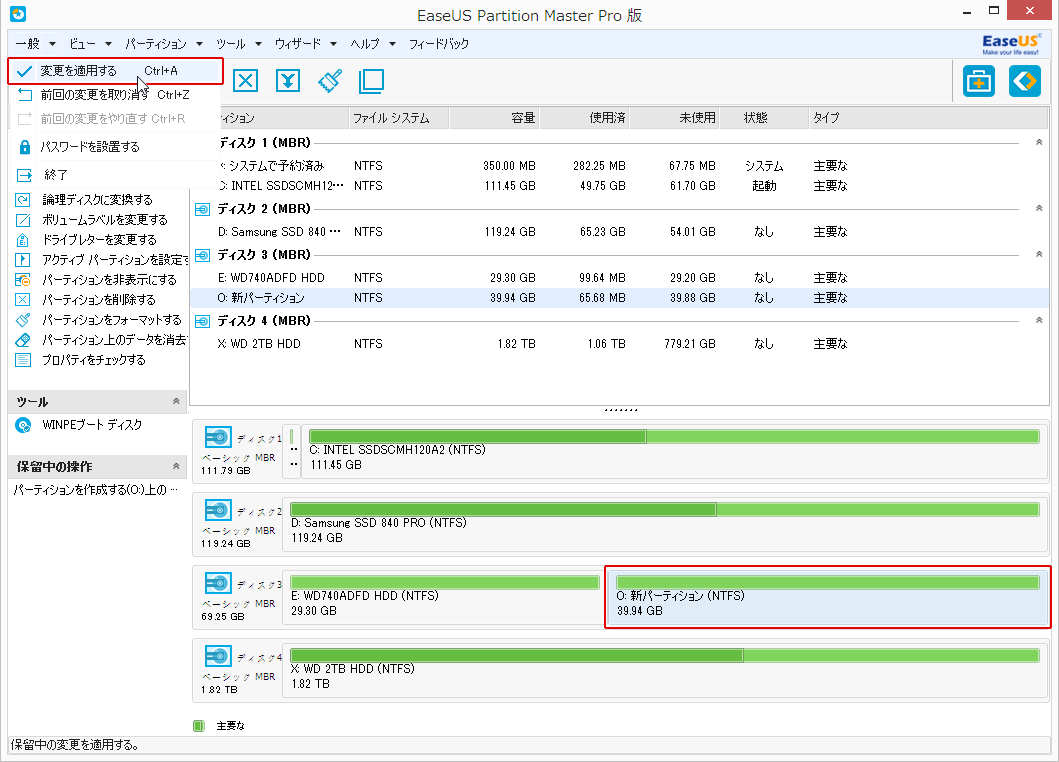Open the ヘルプ dropdown menu
Viewport: 1059px width, 762px height.
[372, 44]
